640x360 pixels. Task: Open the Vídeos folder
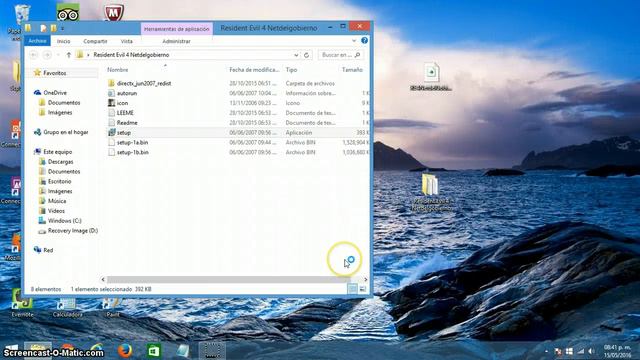pyautogui.click(x=56, y=211)
